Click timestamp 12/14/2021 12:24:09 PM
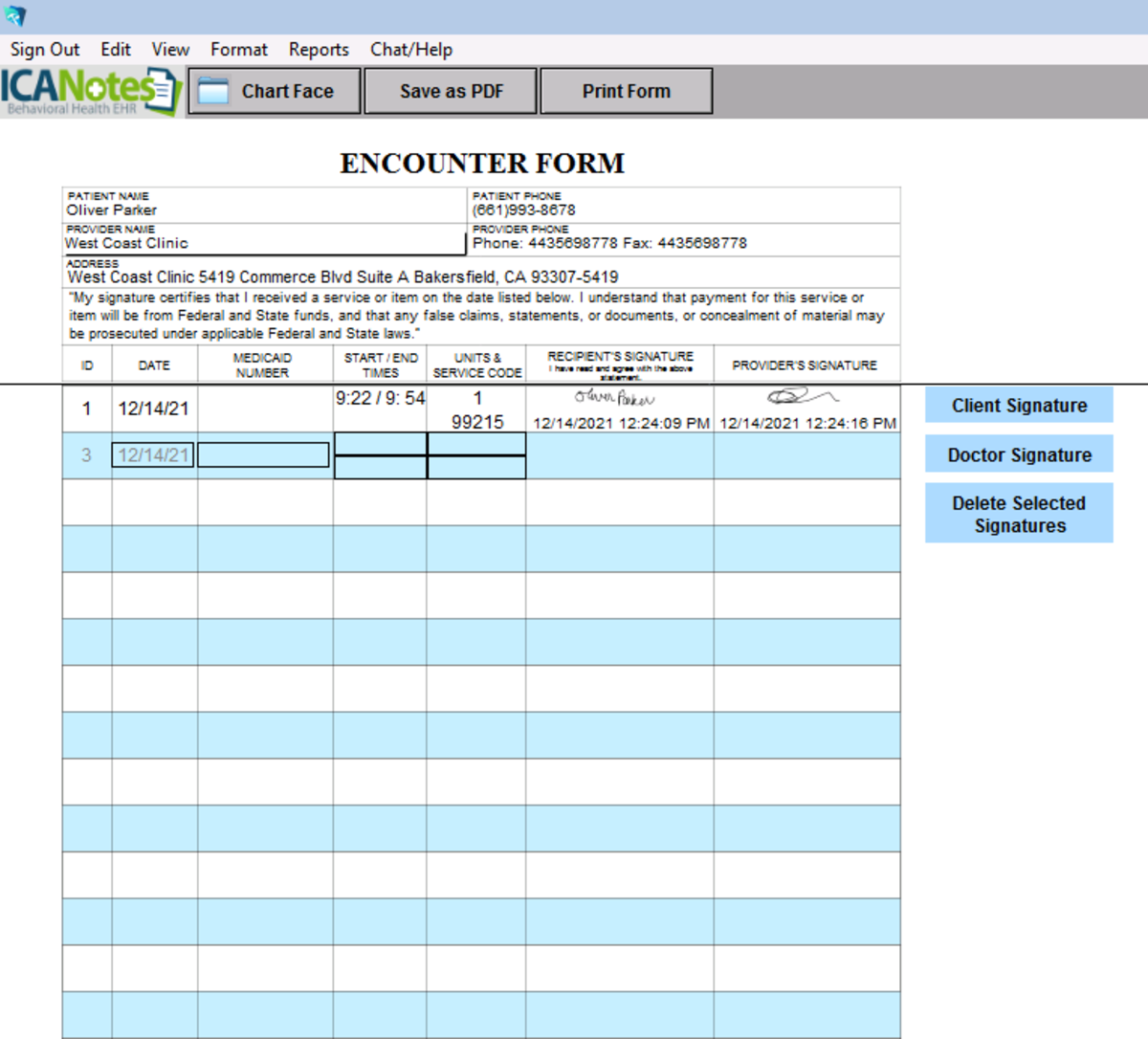Viewport: 1148px width, 1039px height. coord(621,423)
